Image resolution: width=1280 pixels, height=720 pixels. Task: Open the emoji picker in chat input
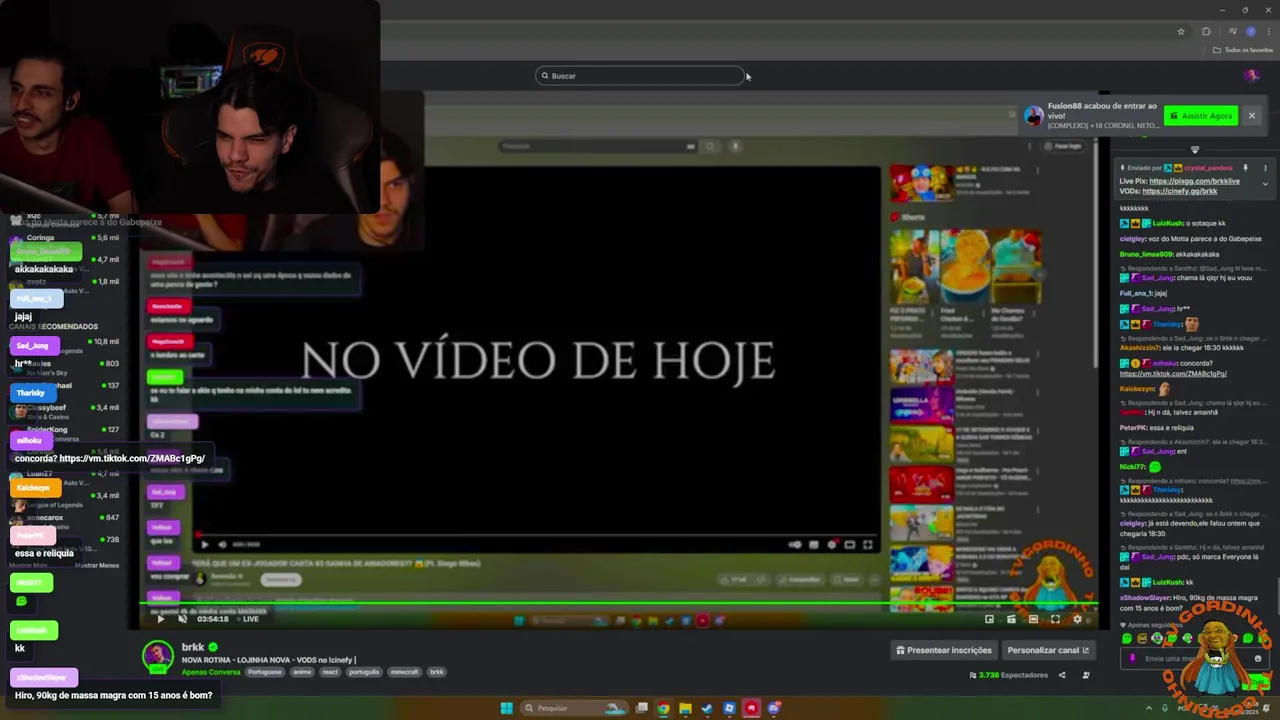pyautogui.click(x=1258, y=658)
